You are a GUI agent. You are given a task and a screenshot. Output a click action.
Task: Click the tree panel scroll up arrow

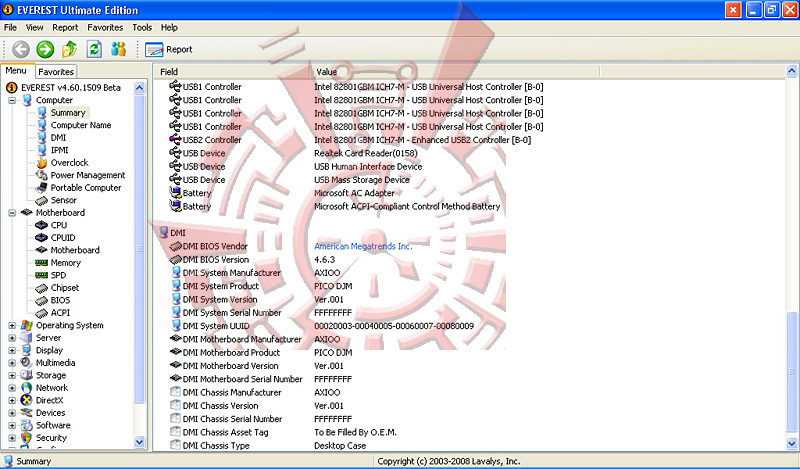pyautogui.click(x=139, y=88)
